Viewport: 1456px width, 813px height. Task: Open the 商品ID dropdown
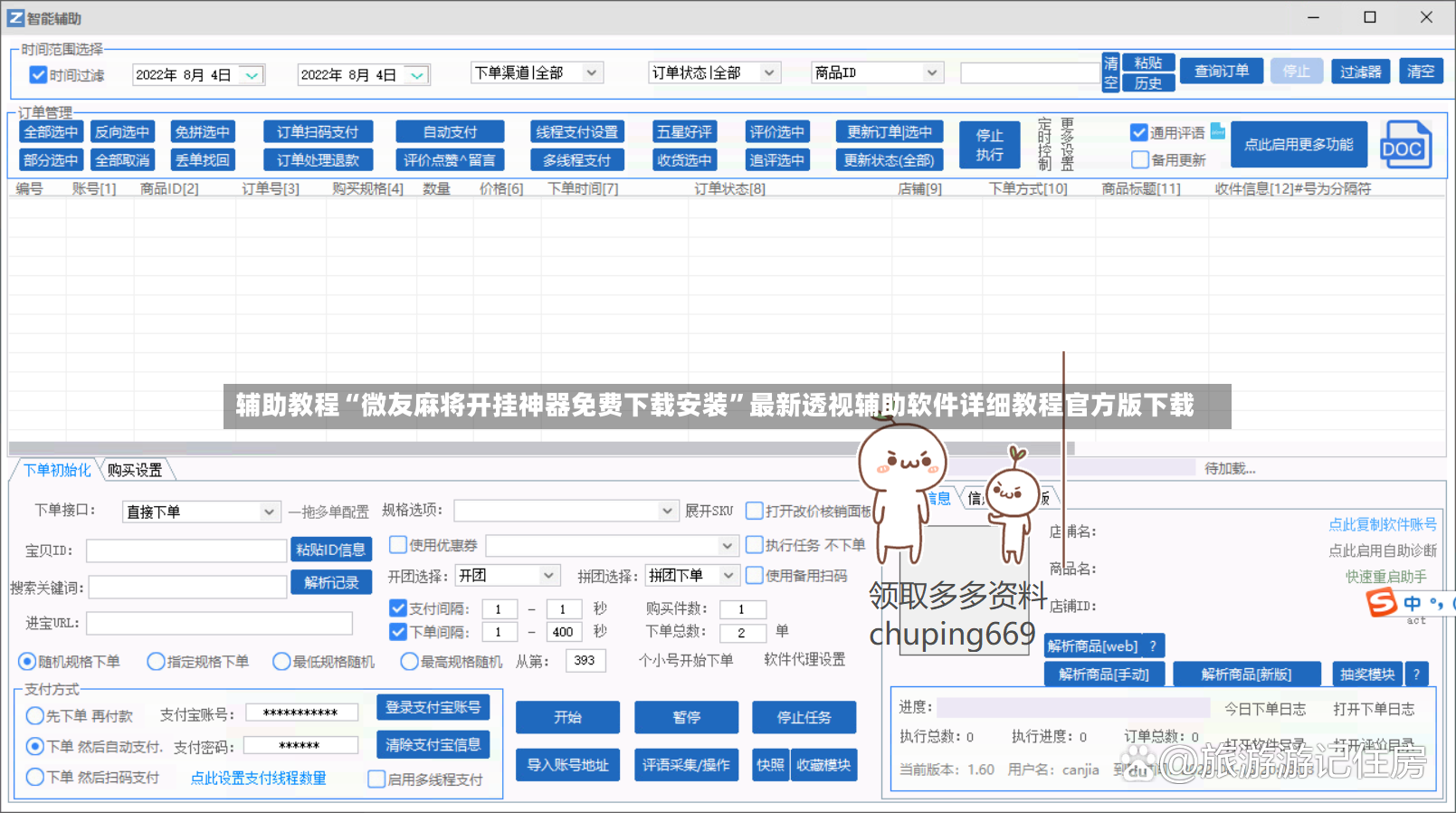(x=931, y=72)
